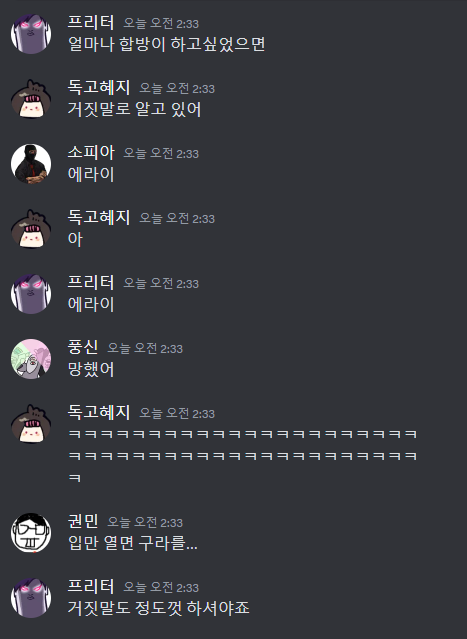Open 풍신's pink and green avatar
The width and height of the screenshot is (467, 639).
tap(31, 359)
